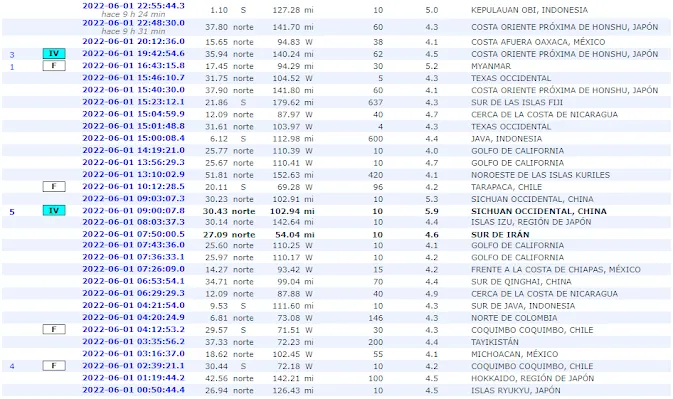Select the FRENTE A LA COSTA DE CHIAPAS text

[537, 269]
